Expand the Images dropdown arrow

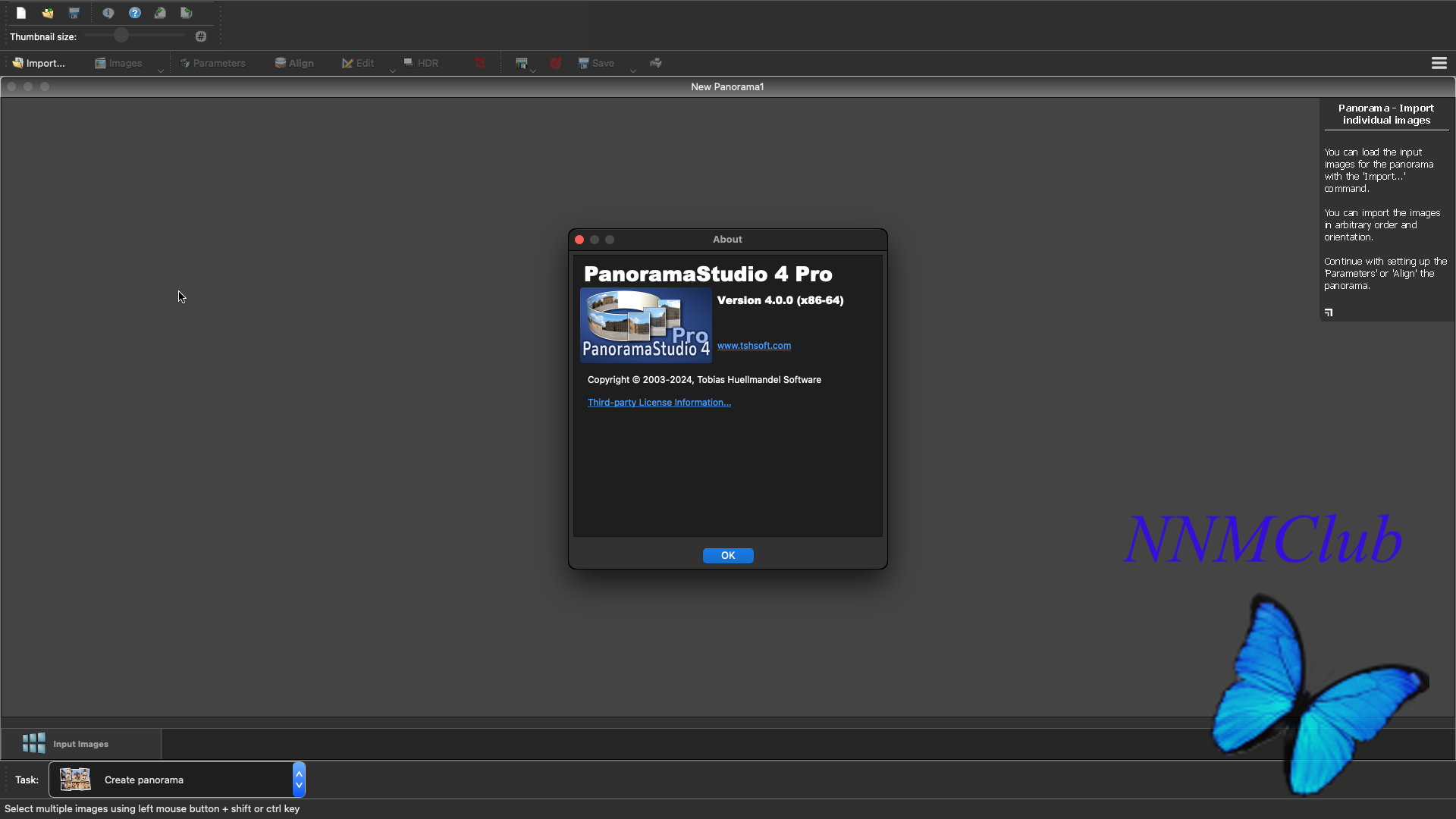pyautogui.click(x=161, y=71)
